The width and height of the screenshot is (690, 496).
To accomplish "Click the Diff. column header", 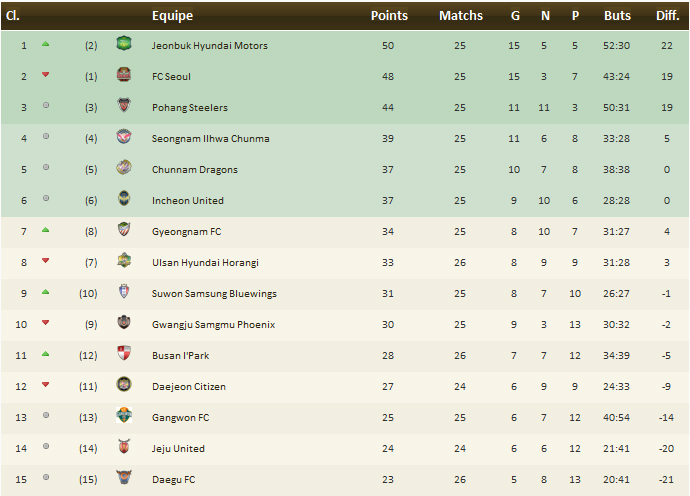I will click(666, 16).
